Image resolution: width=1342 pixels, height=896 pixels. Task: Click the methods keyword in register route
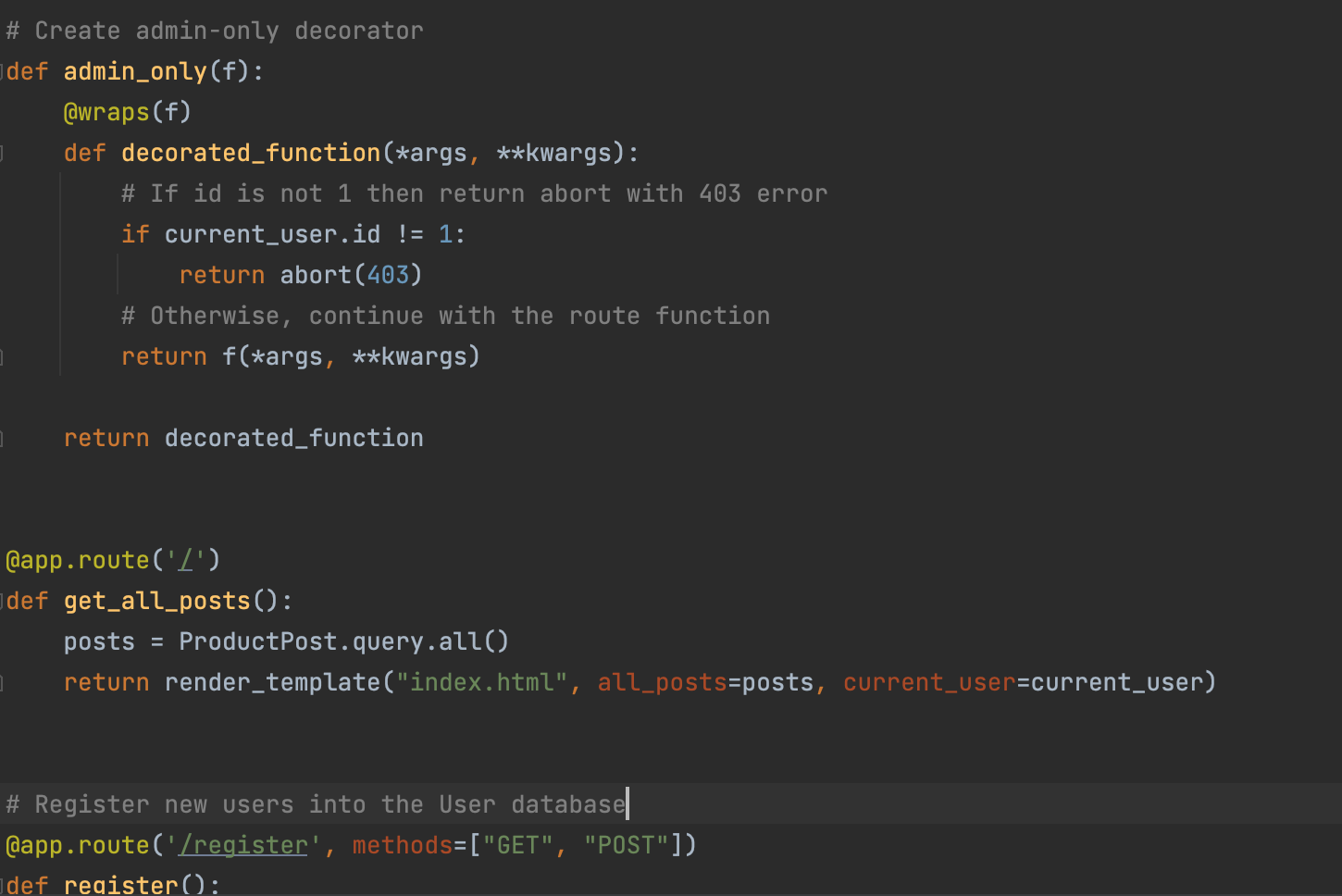click(402, 845)
